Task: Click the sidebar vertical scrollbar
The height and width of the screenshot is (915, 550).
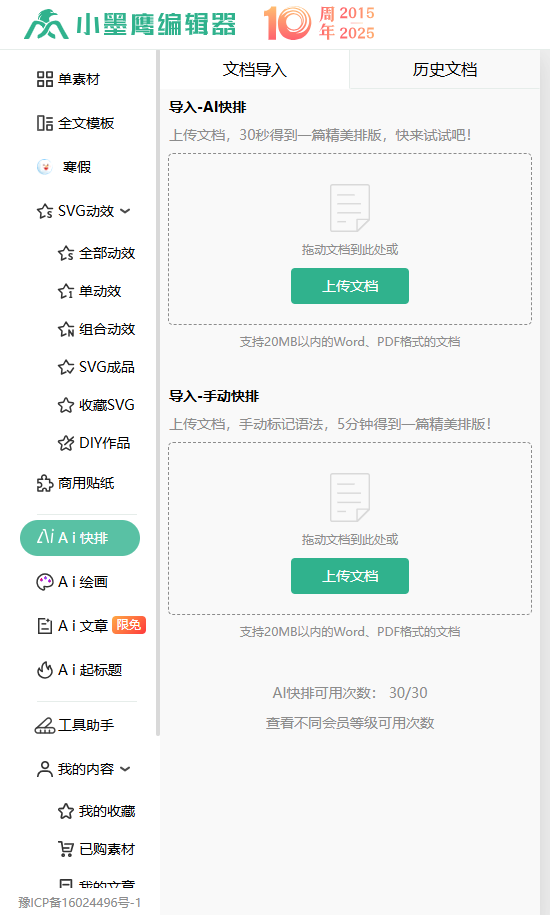Action: pos(157,393)
